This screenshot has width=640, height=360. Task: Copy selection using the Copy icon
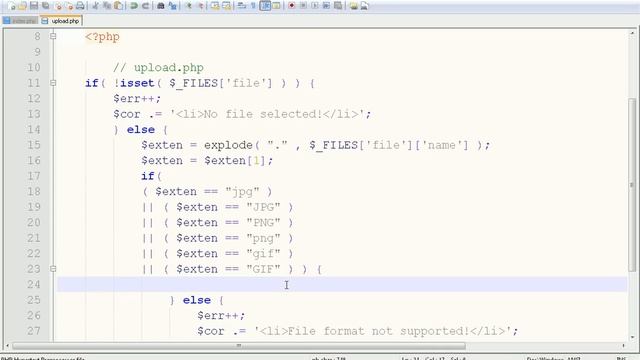(x=107, y=6)
